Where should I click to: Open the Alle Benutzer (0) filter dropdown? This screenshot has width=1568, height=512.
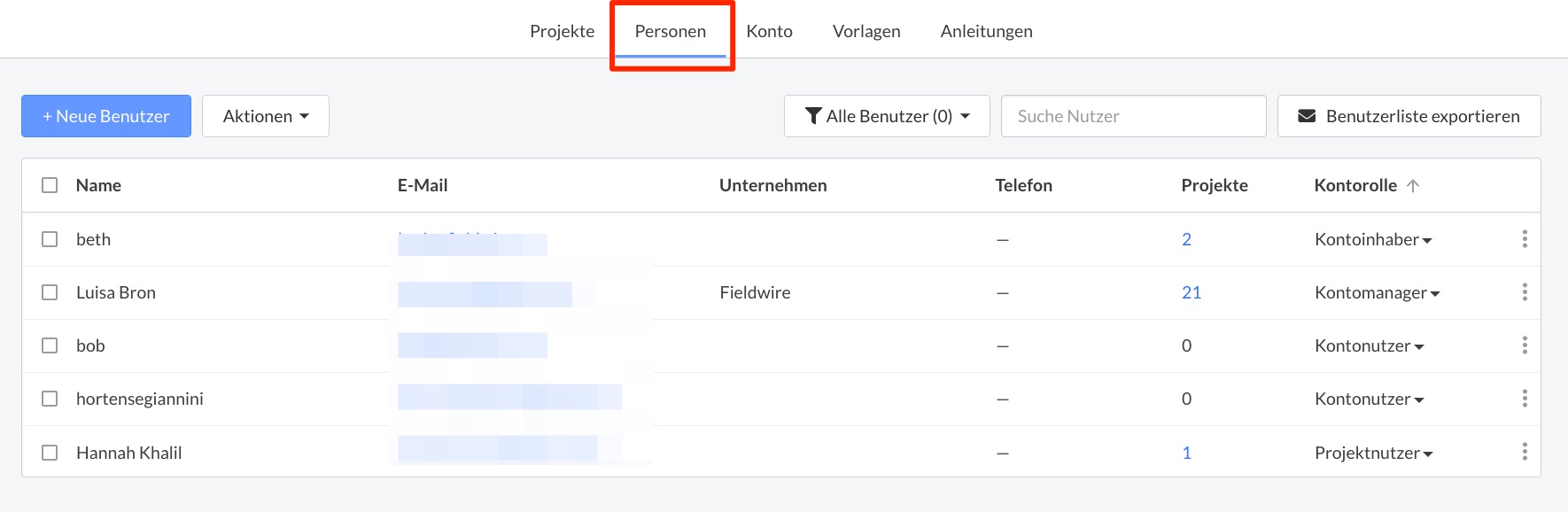887,116
